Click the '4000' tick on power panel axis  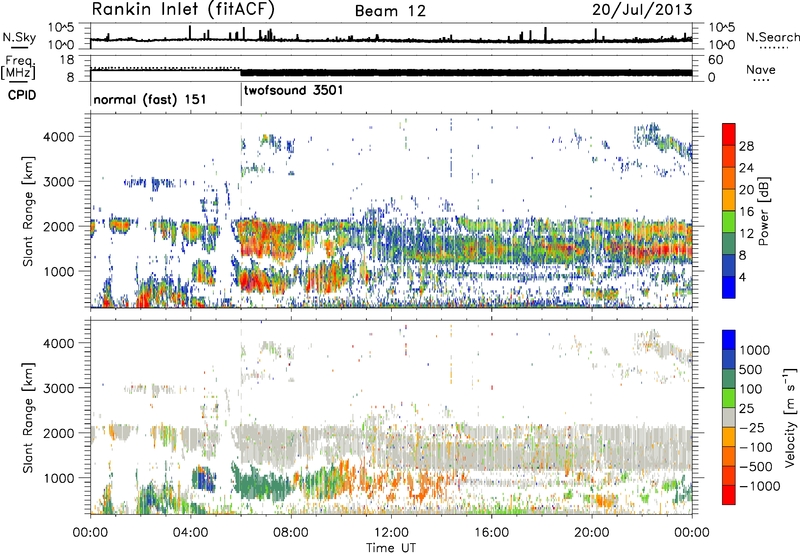pyautogui.click(x=59, y=137)
